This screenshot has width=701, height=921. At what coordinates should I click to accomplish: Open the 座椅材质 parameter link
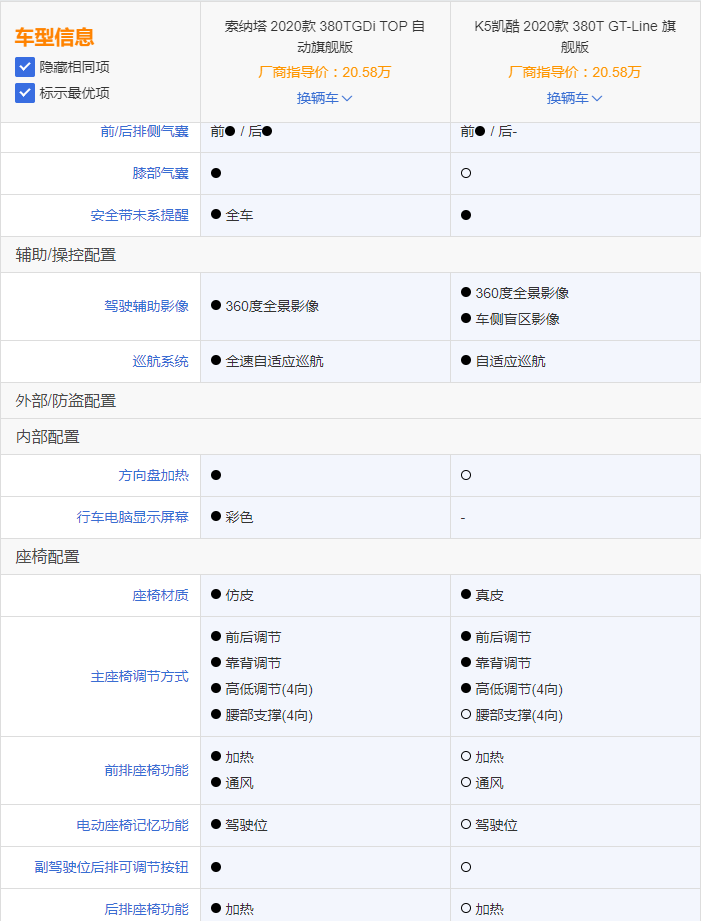coord(160,595)
